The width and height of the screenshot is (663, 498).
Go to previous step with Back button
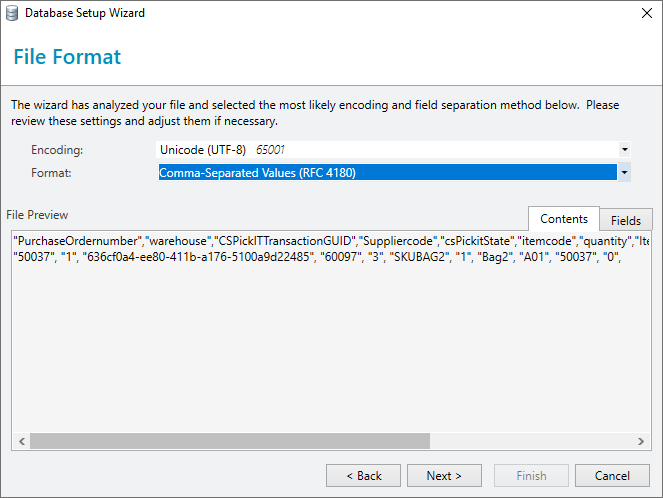(x=363, y=476)
